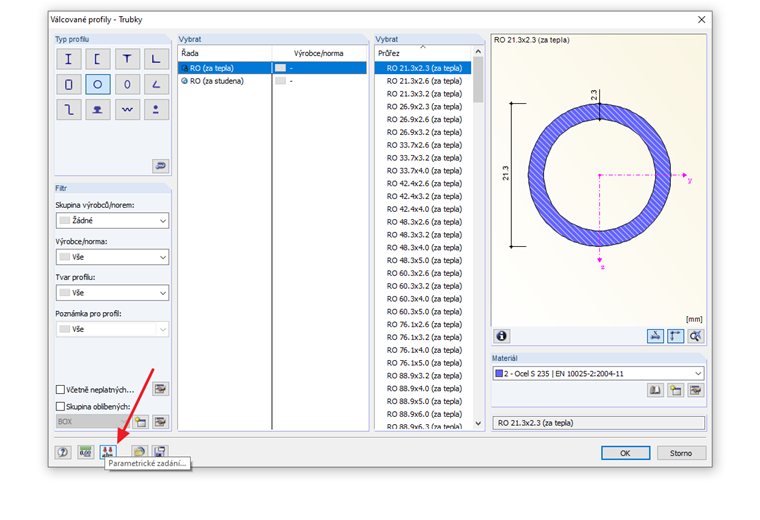Select section RO 60.3x2.6 (za tepla)
The width and height of the screenshot is (760, 520).
coord(424,273)
